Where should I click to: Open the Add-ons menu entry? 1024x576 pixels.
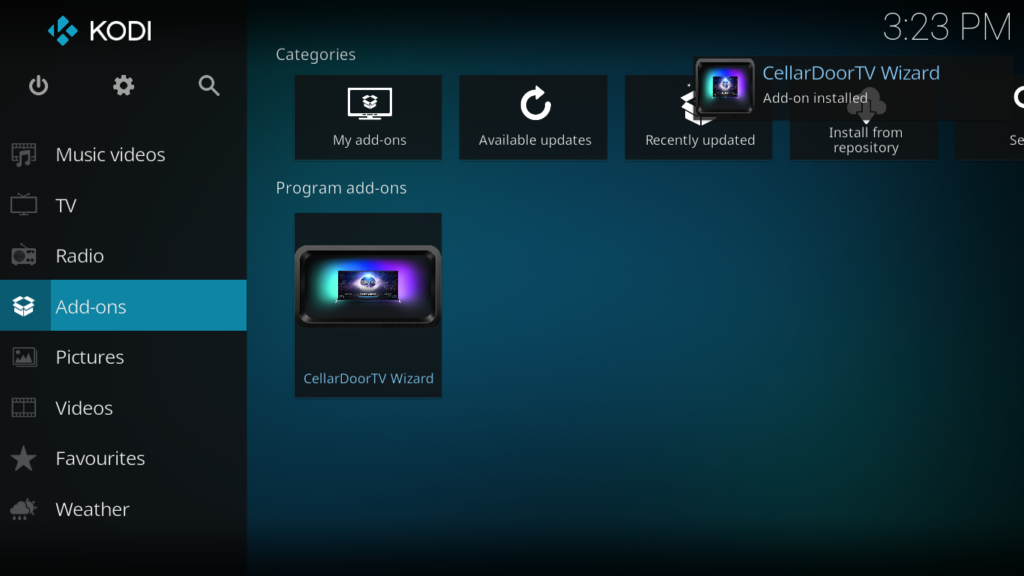point(91,306)
